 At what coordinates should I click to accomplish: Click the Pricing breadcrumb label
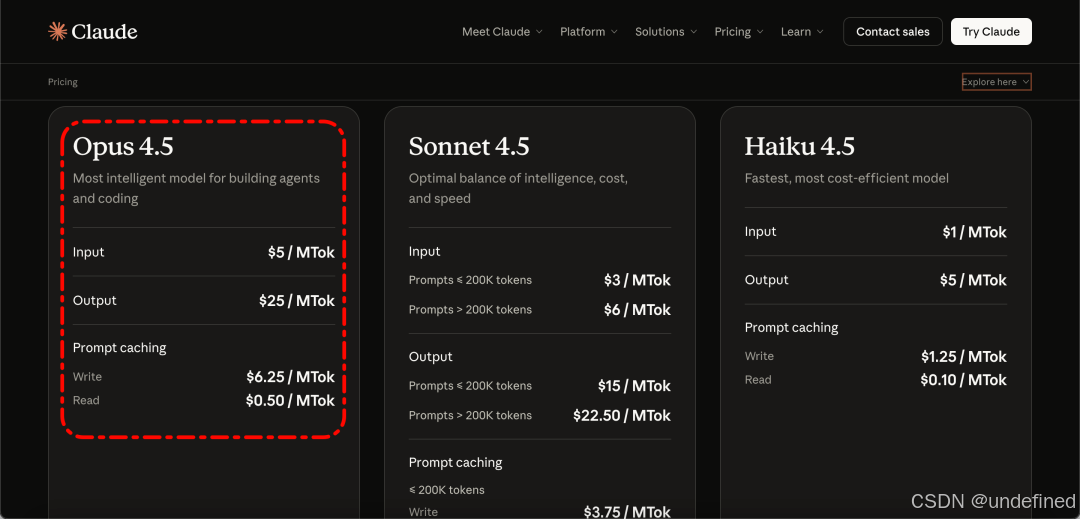pos(63,82)
